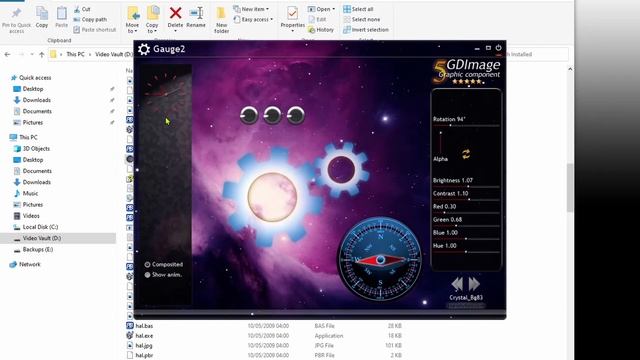Open the Easy access dropdown
640x360 pixels.
[x=253, y=19]
